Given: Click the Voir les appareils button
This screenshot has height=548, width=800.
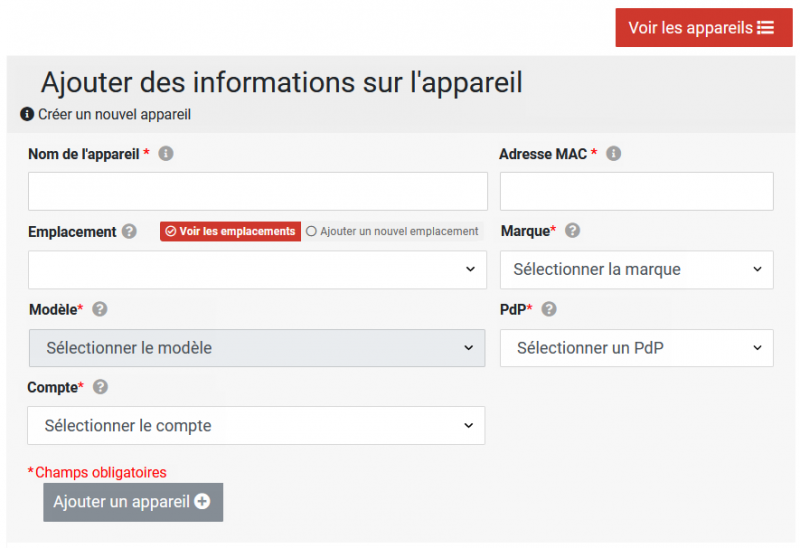Looking at the screenshot, I should coord(704,28).
